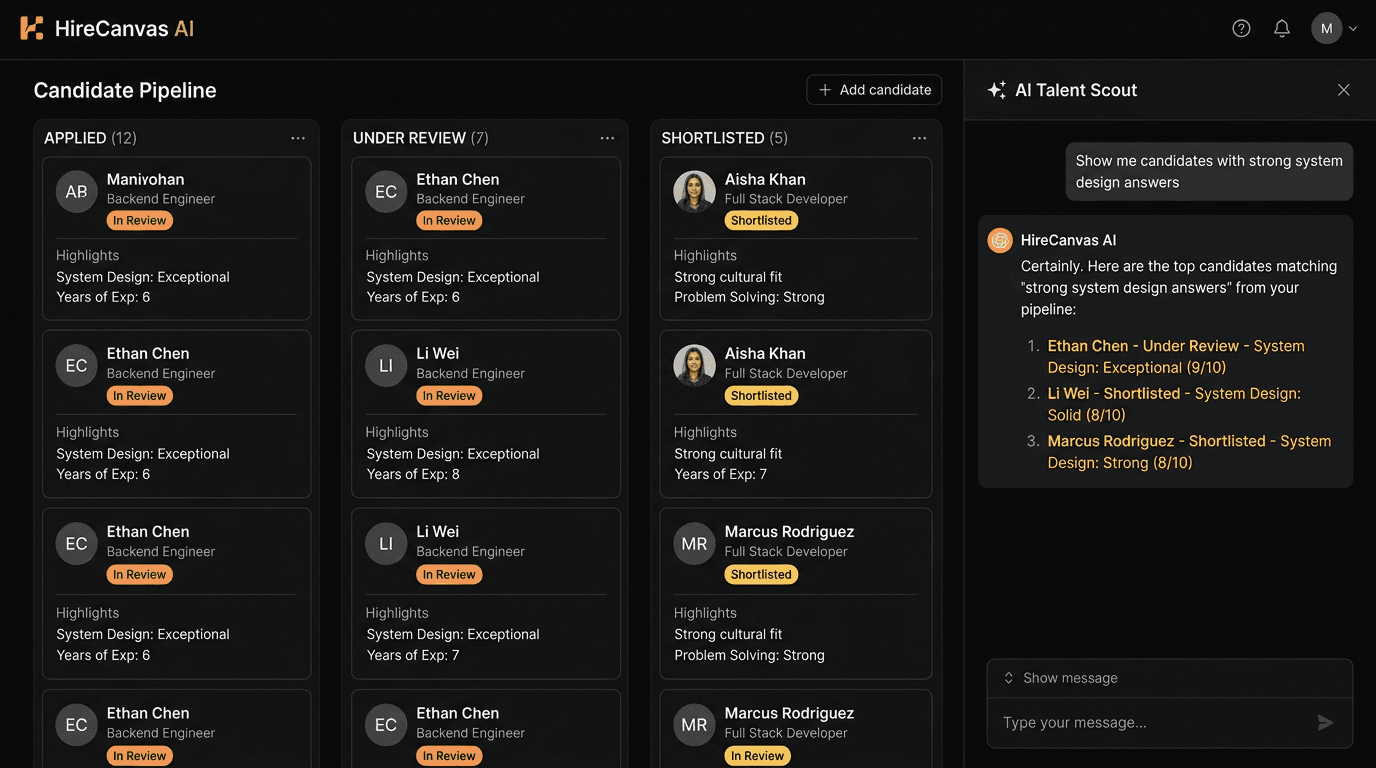Click Years of Exp: 8 on Li Wei card
Screen dimensions: 1376x768
[413, 474]
